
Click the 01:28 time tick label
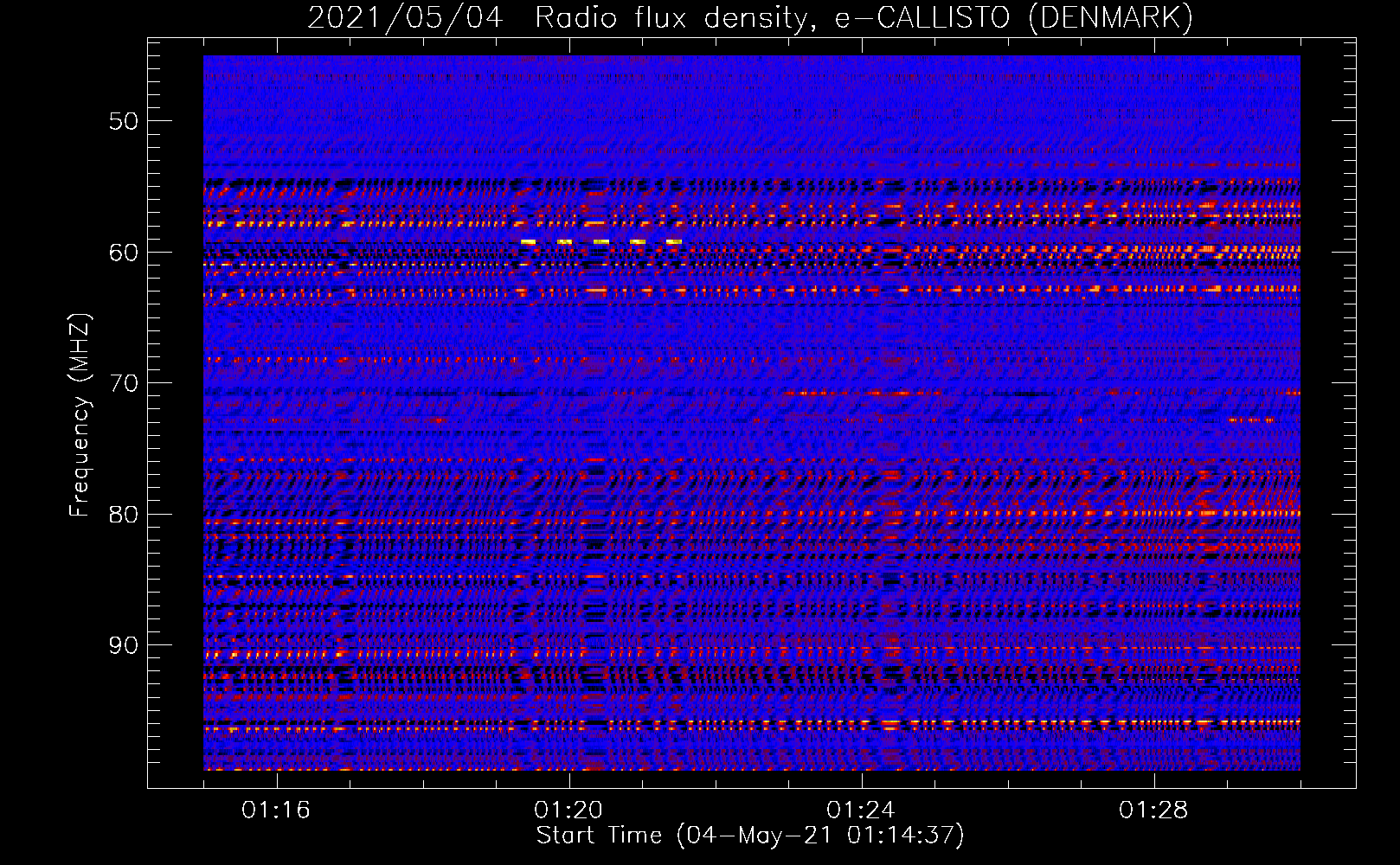click(x=1153, y=810)
